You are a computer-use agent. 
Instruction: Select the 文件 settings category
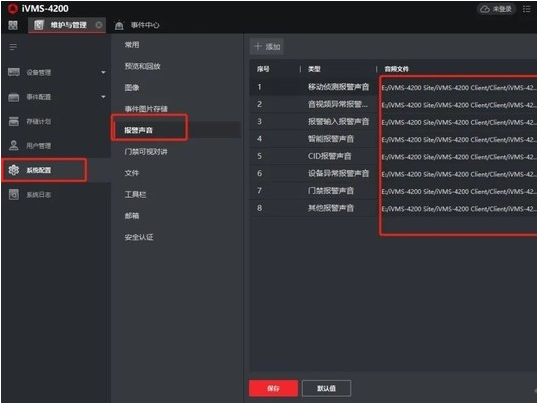click(132, 173)
